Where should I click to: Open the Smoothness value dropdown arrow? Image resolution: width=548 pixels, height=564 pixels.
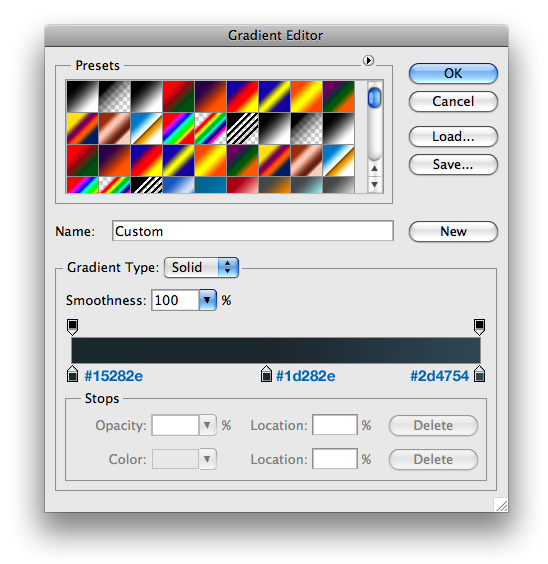[x=207, y=300]
